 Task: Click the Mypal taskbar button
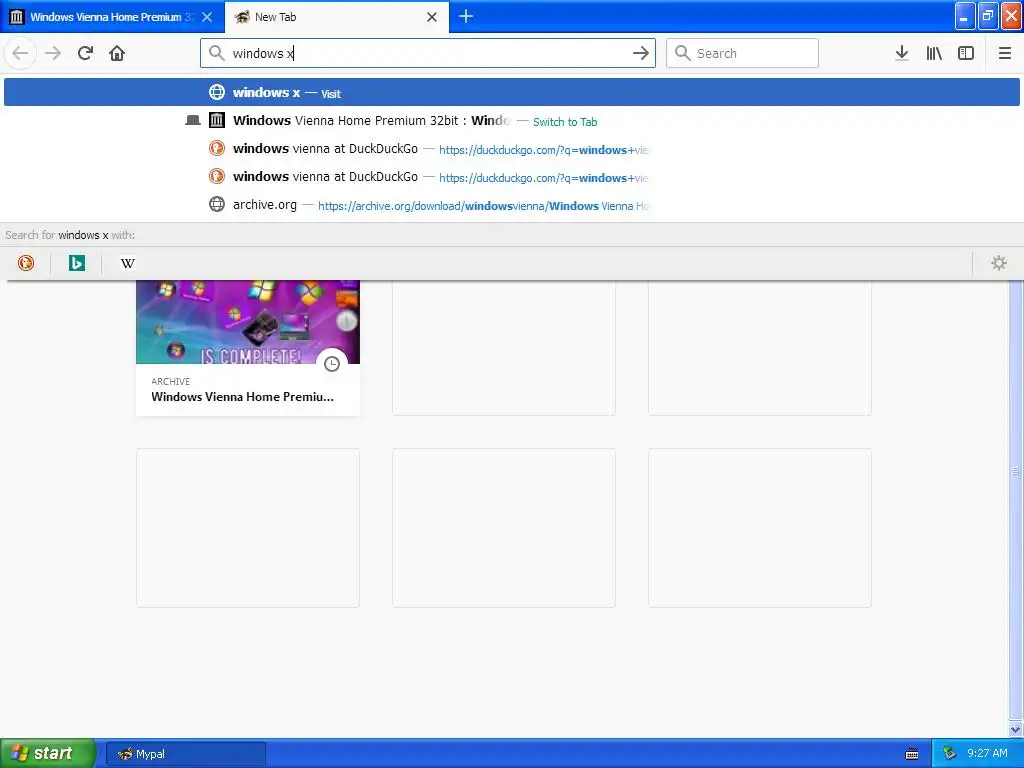(186, 754)
